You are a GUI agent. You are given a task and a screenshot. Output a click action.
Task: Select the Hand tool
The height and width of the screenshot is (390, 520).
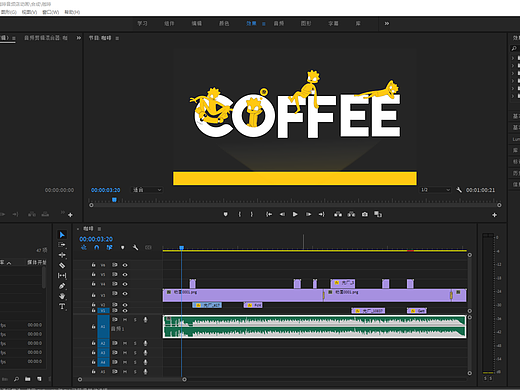tap(62, 296)
